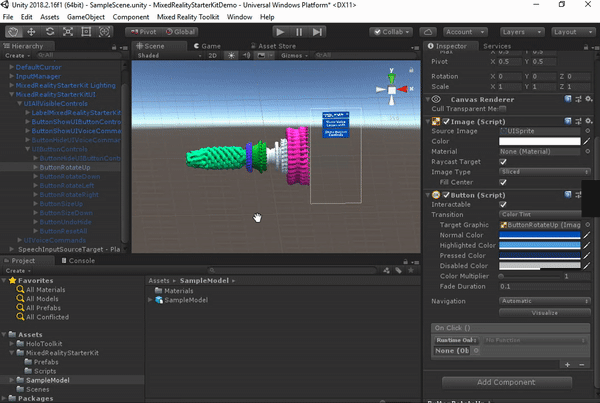Image resolution: width=600 pixels, height=403 pixels.
Task: Open the Image Type dropdown
Action: 545,172
